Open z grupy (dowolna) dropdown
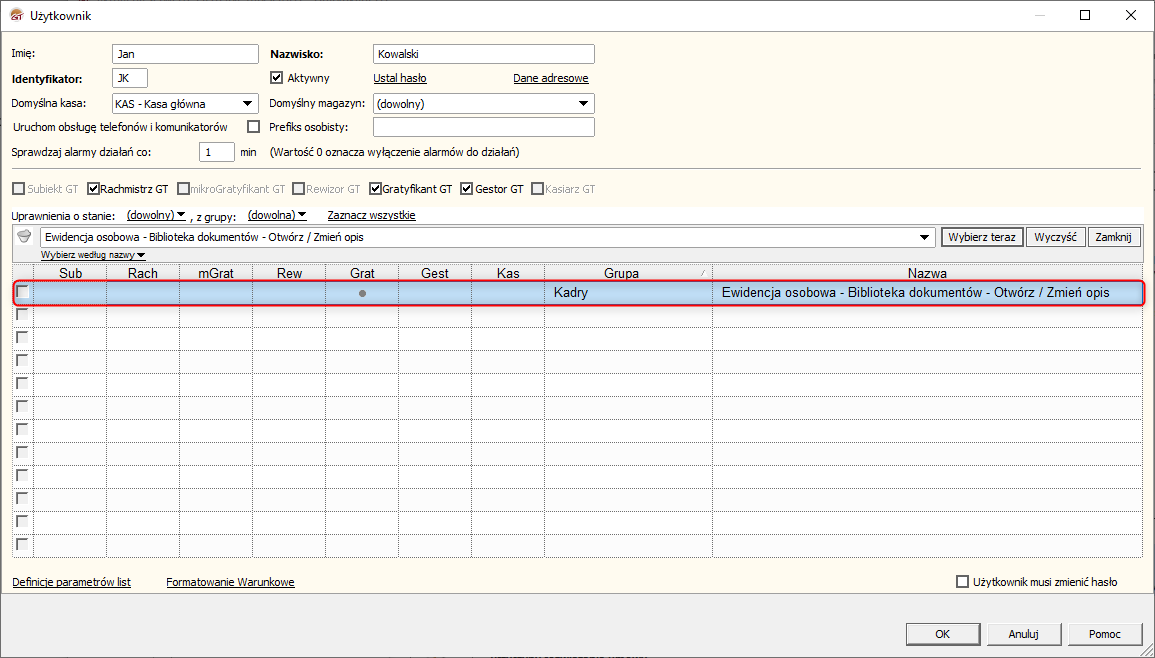 point(277,215)
